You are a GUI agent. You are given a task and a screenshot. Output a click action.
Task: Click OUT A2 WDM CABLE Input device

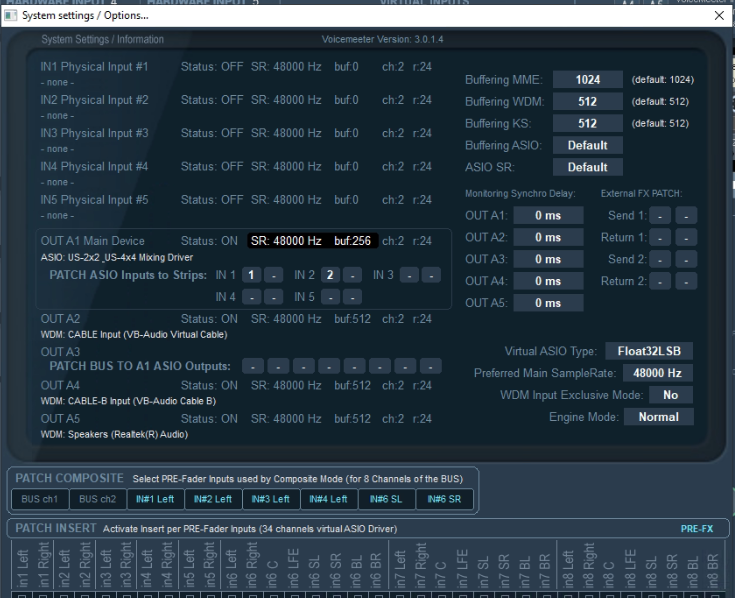pos(134,335)
